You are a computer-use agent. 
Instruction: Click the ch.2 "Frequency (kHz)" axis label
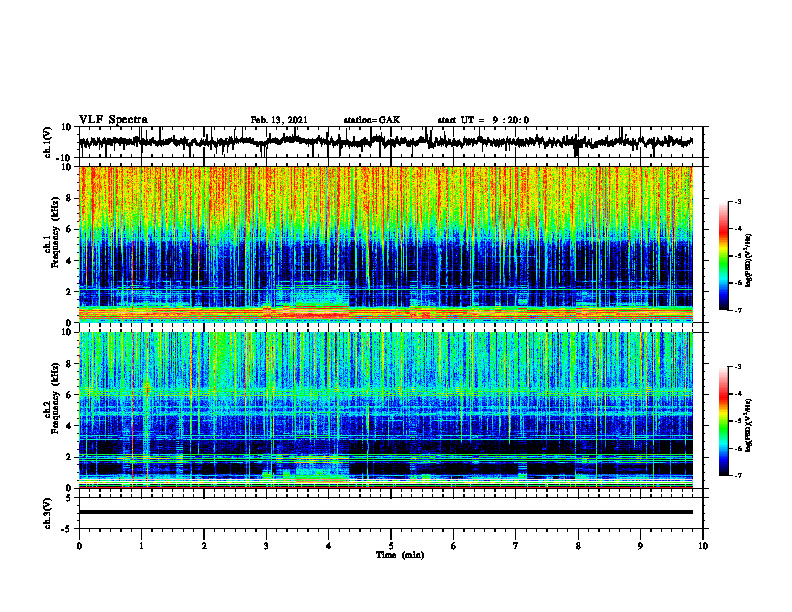tap(55, 397)
